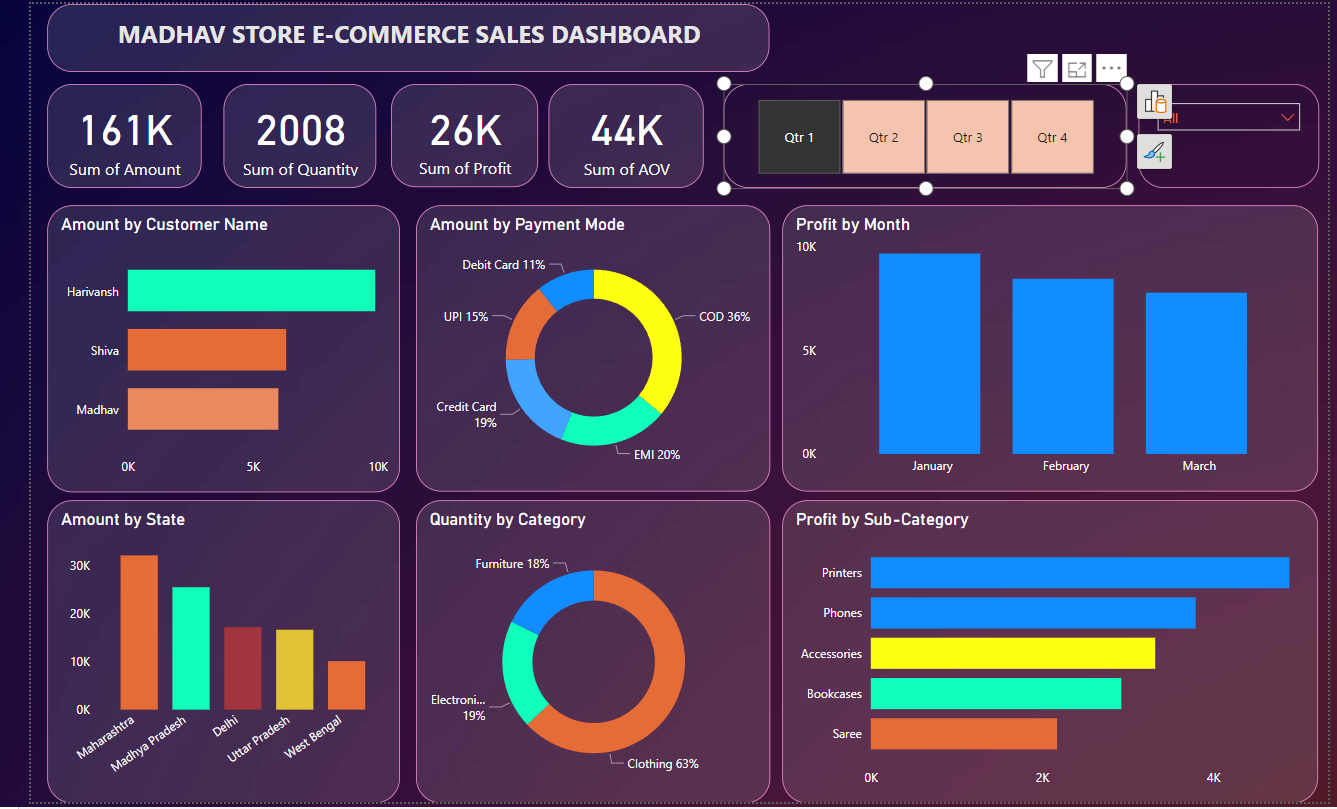Click the filter icon above the quarter slicer

[x=1041, y=68]
